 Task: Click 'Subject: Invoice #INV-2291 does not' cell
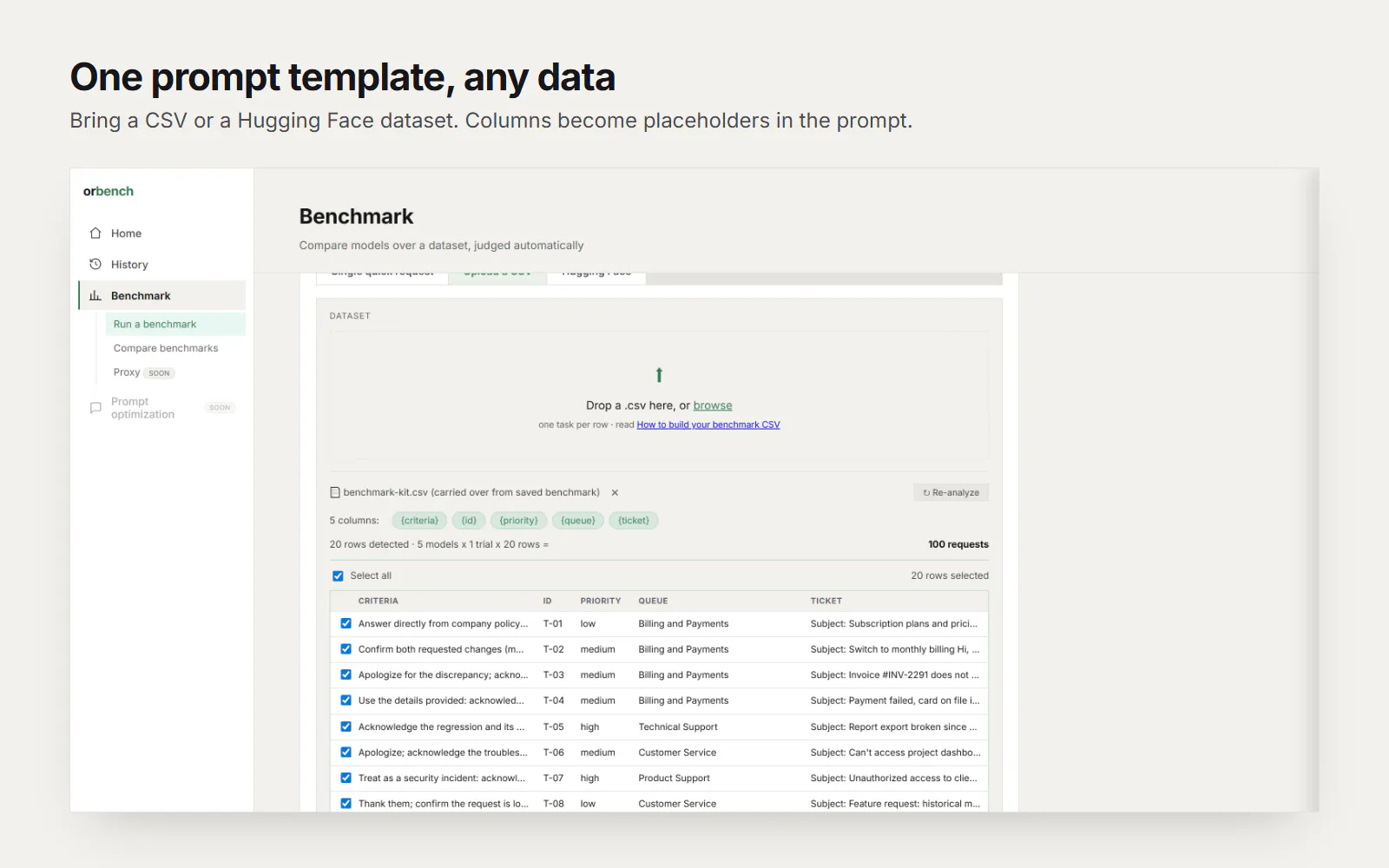[894, 674]
